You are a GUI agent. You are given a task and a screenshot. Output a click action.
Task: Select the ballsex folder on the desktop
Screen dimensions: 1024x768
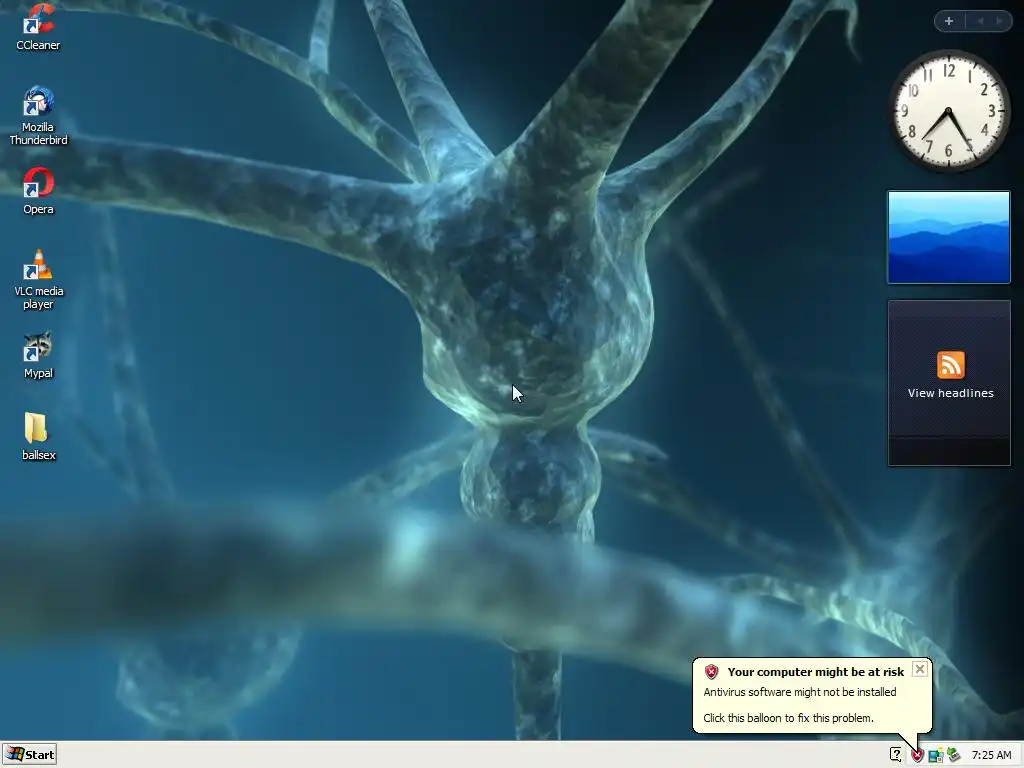point(38,436)
